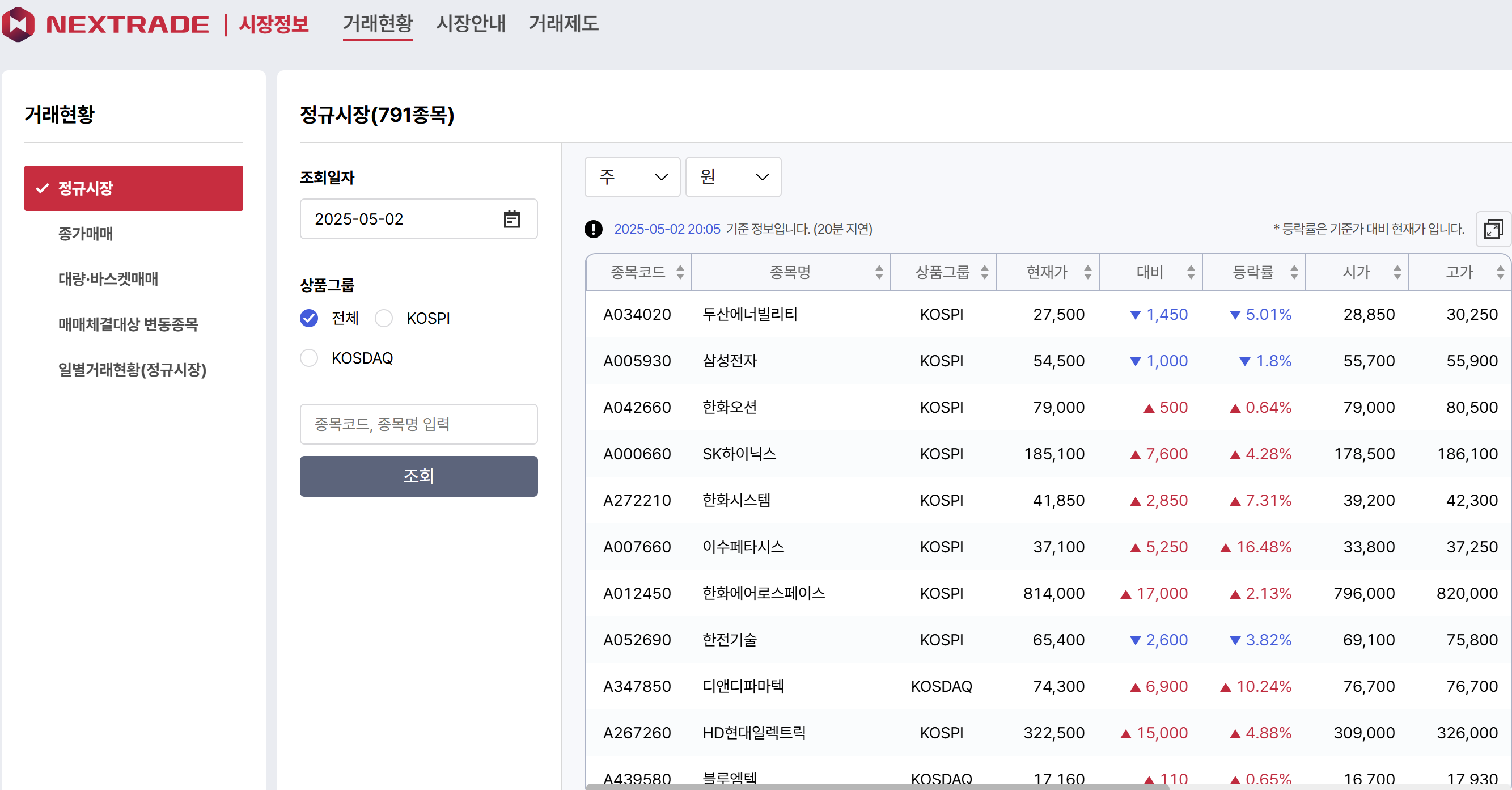Click stock code A052690
1512x790 pixels.
click(x=637, y=640)
